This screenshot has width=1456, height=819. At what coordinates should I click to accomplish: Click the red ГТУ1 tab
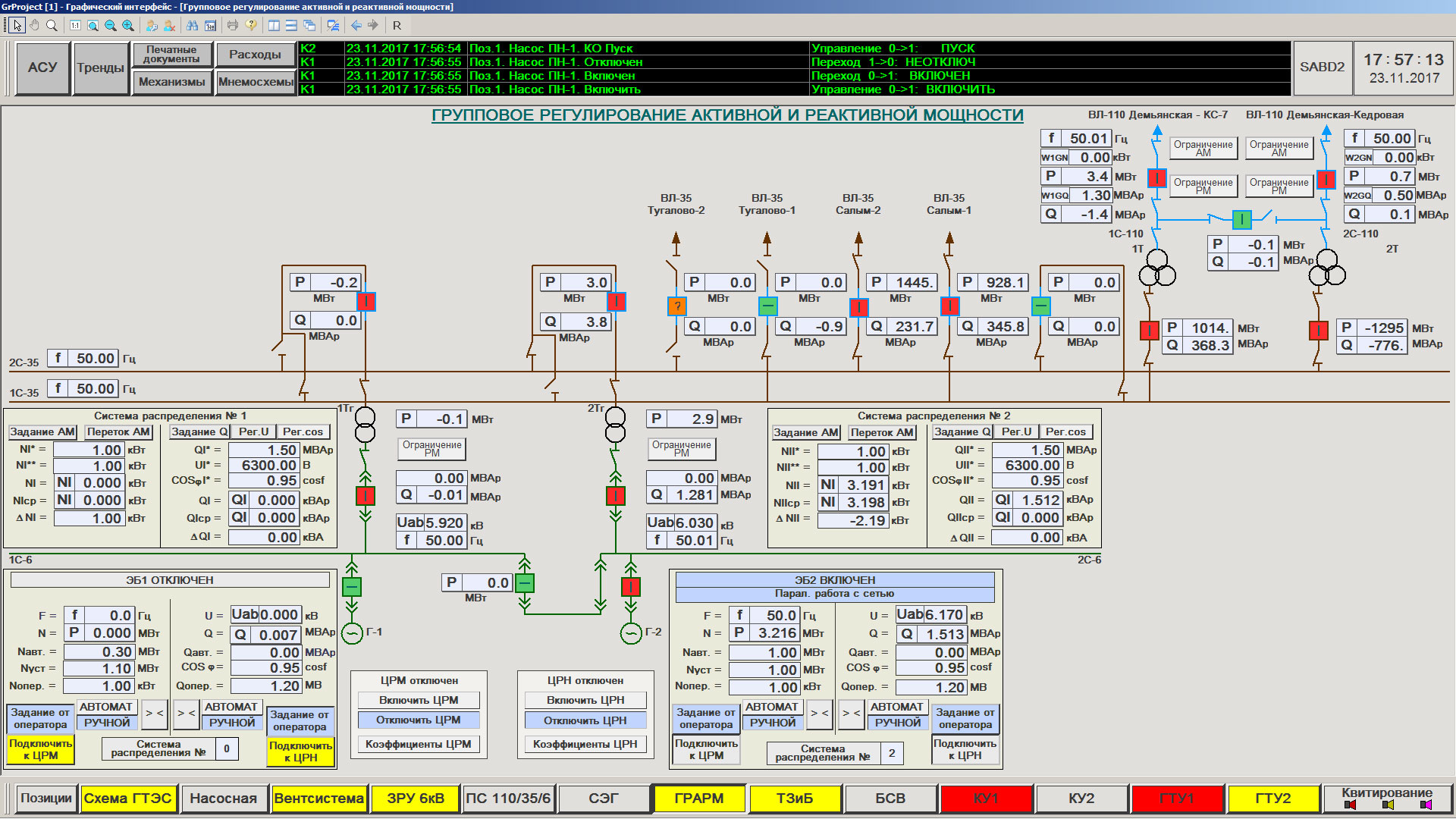1177,799
